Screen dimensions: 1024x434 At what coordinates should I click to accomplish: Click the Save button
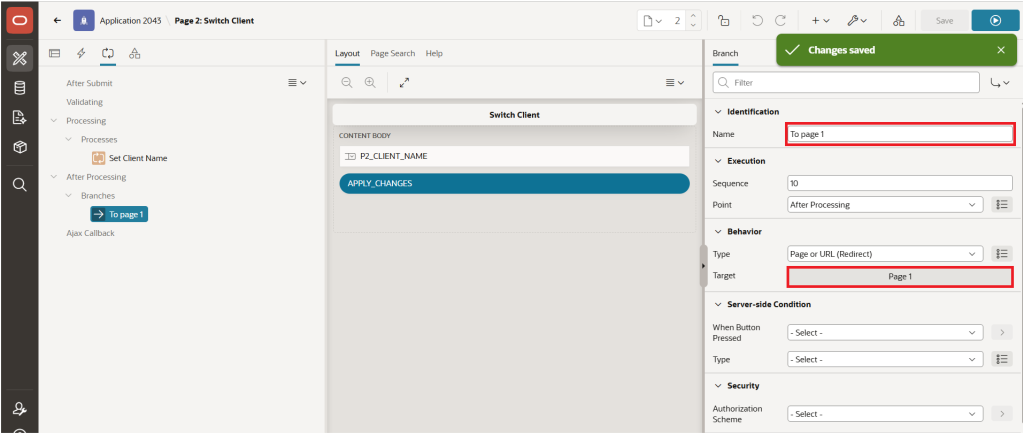(x=944, y=21)
